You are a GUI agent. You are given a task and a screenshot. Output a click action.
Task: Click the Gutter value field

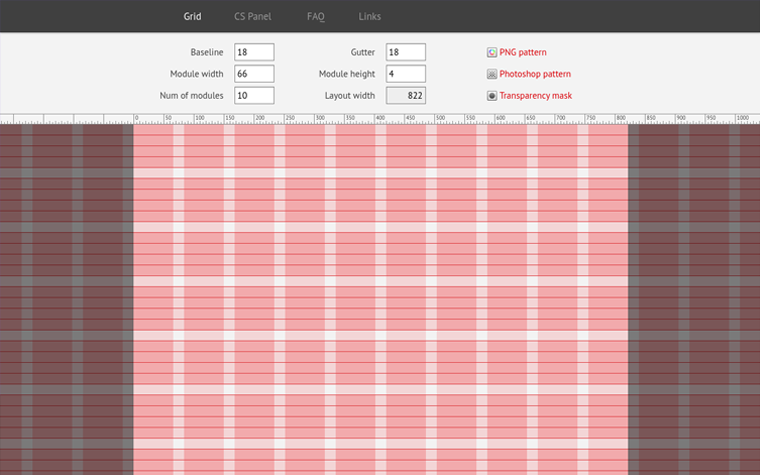click(x=406, y=52)
